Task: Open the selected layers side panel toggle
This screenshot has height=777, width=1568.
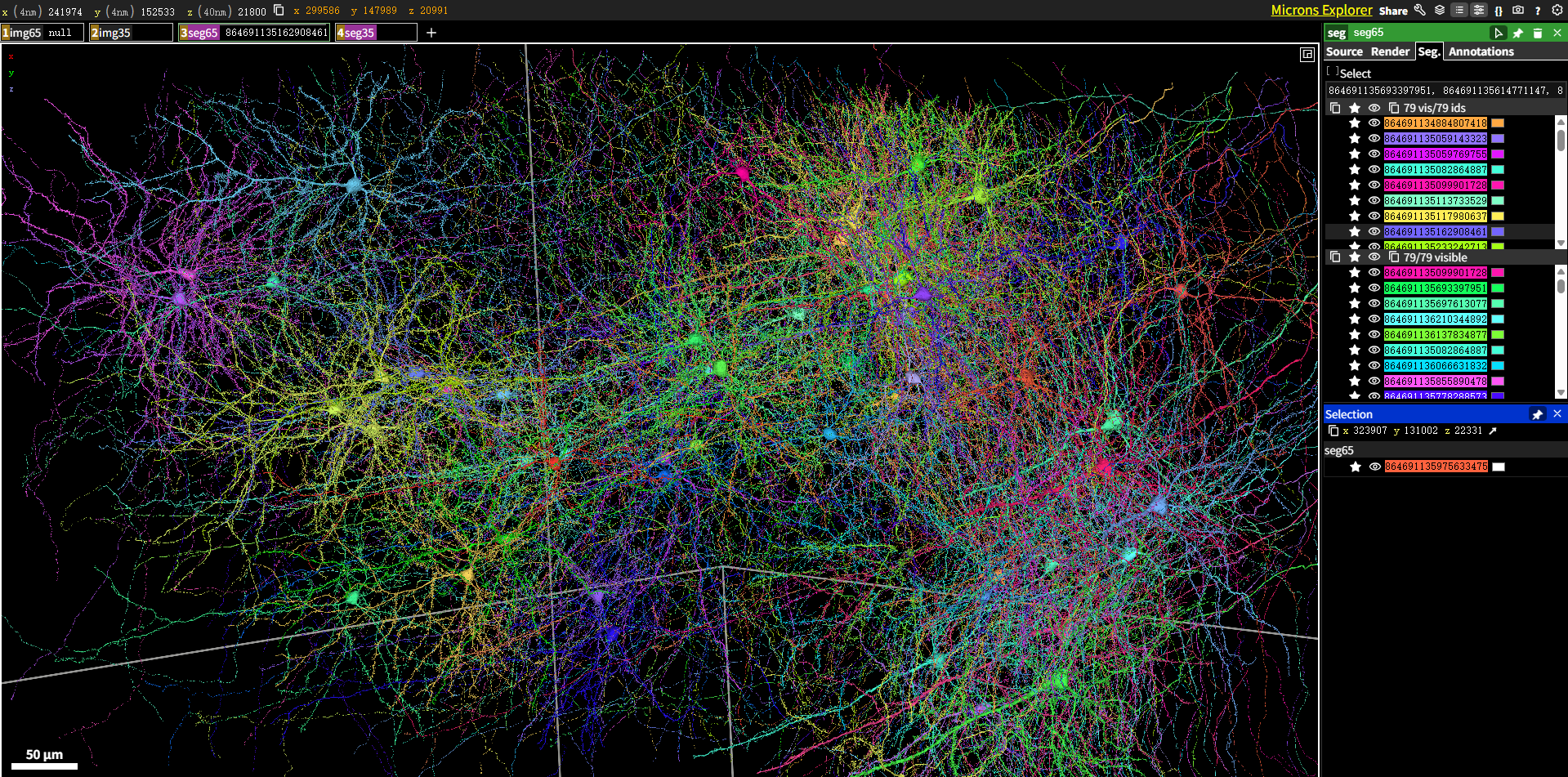Action: tap(1479, 10)
